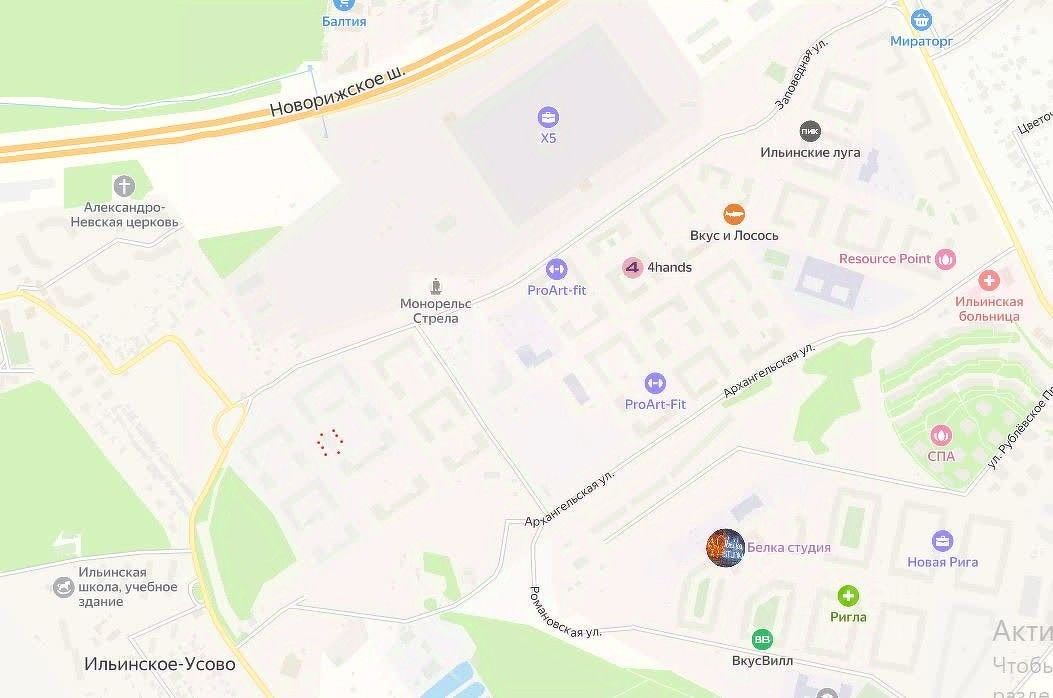Click the ПИК Ильинские луга marker
Screen dimensions: 1053x698
(x=810, y=131)
